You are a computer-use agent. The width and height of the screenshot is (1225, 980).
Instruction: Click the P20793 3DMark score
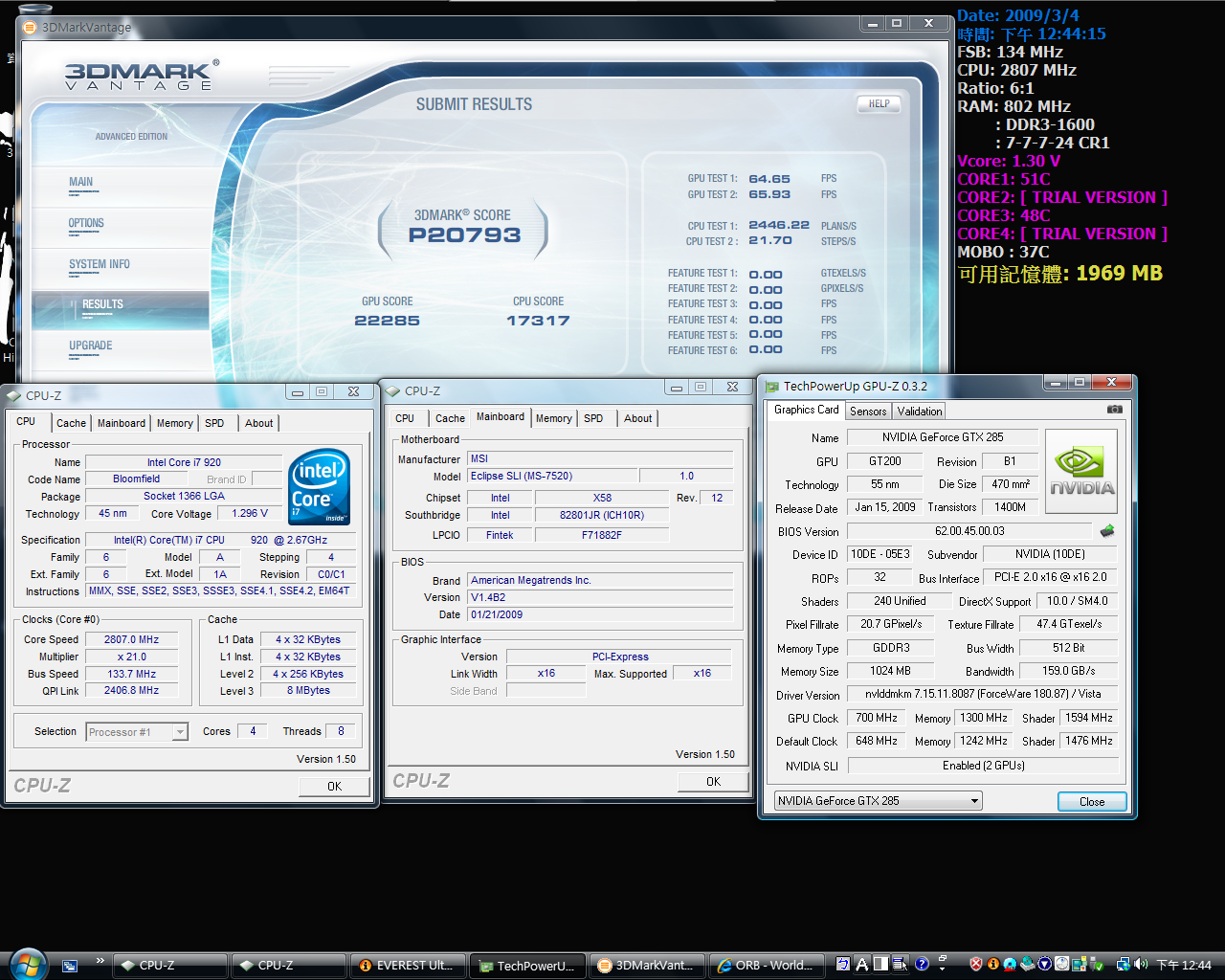pos(464,235)
